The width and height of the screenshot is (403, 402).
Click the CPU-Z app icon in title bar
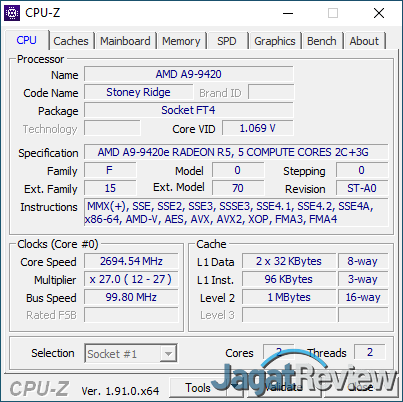tap(12, 13)
